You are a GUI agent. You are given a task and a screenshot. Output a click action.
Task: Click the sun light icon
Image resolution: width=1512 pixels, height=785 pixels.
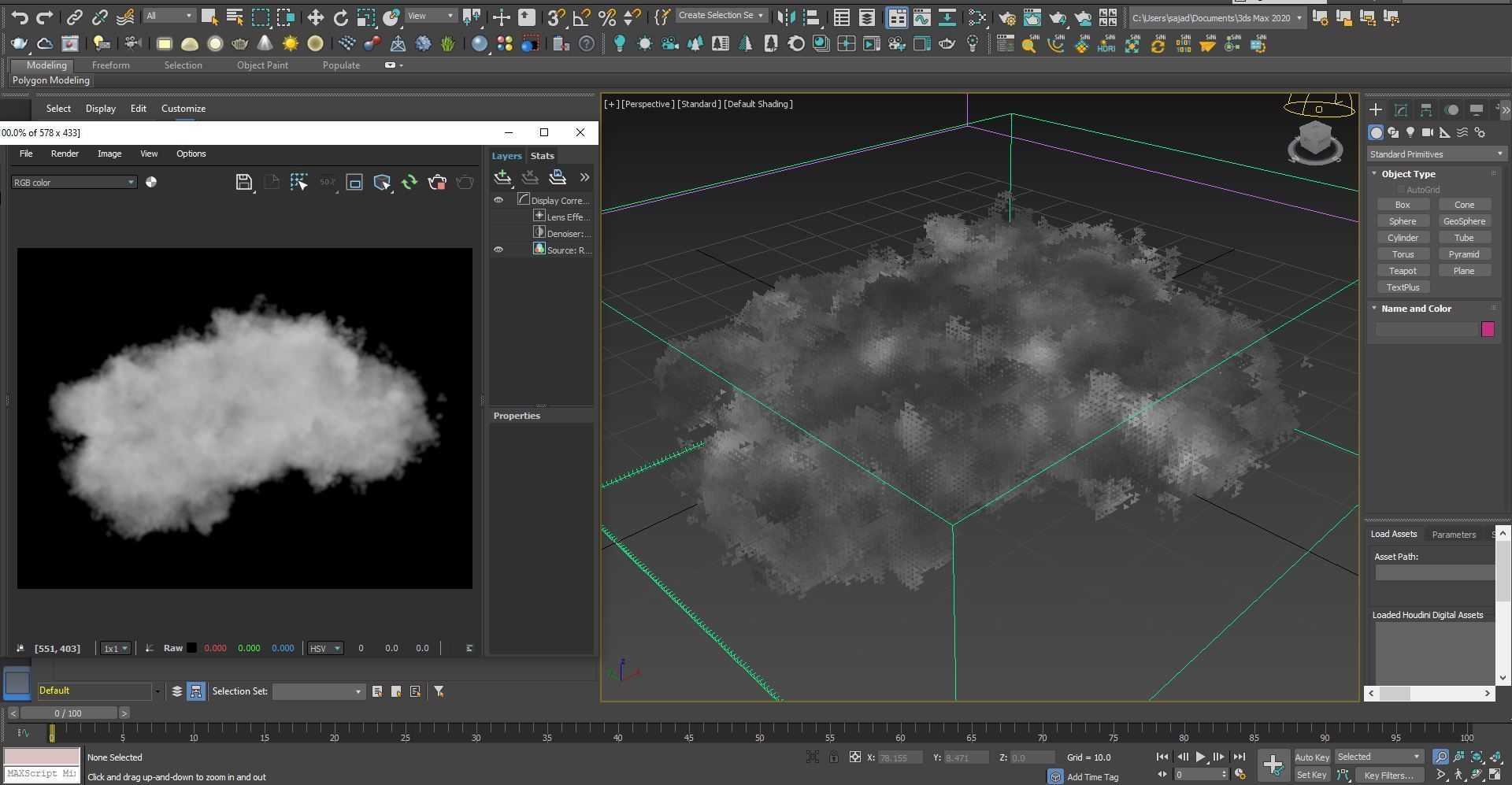291,44
